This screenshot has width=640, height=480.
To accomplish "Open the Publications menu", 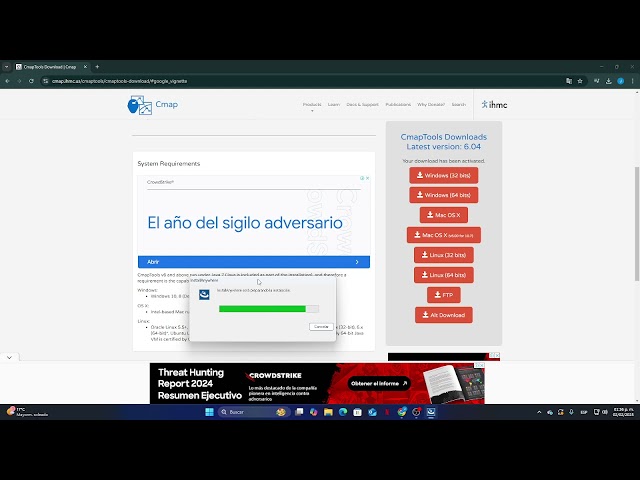I will pos(398,104).
